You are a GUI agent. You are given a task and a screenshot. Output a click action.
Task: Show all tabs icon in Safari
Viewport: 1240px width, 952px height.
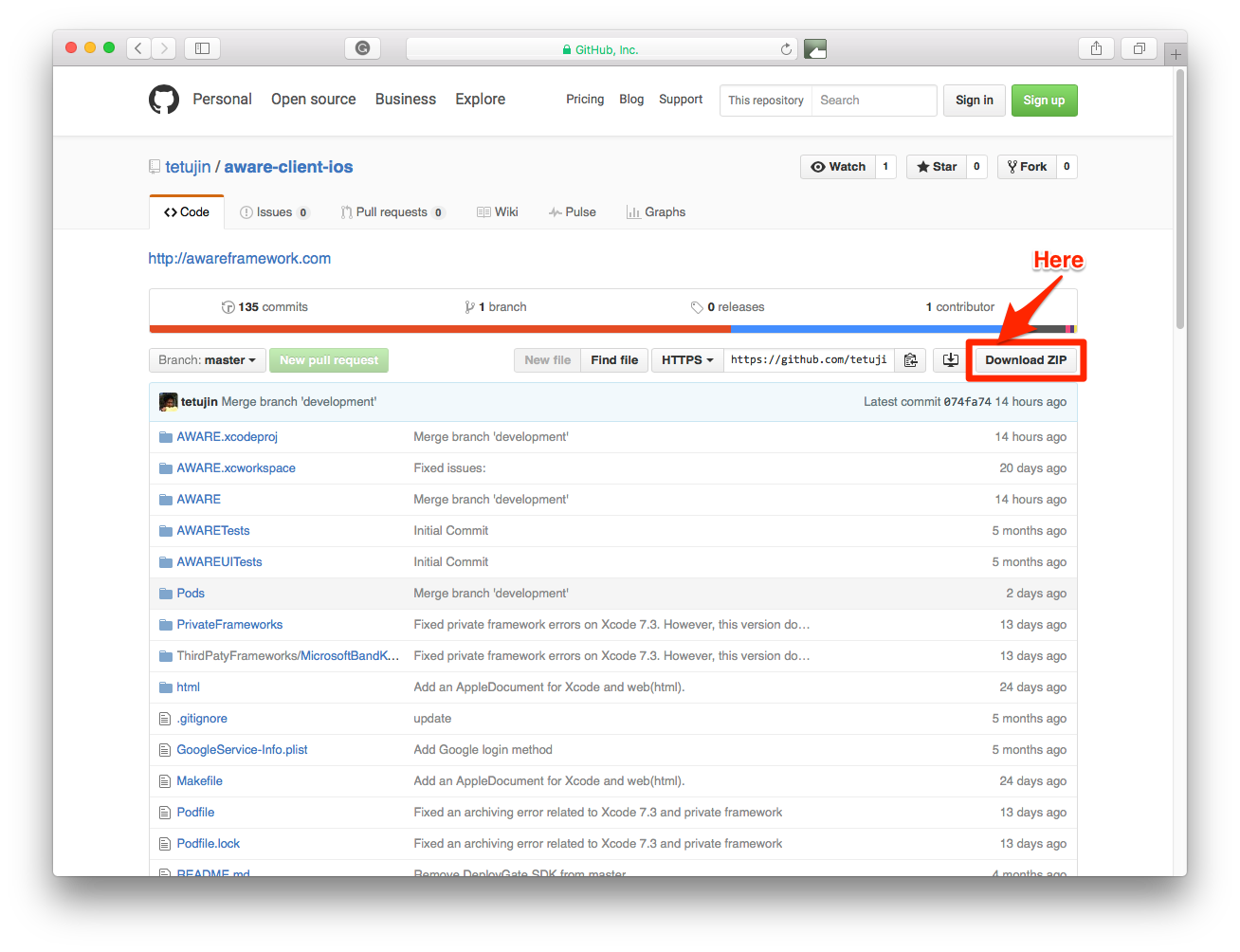1140,48
